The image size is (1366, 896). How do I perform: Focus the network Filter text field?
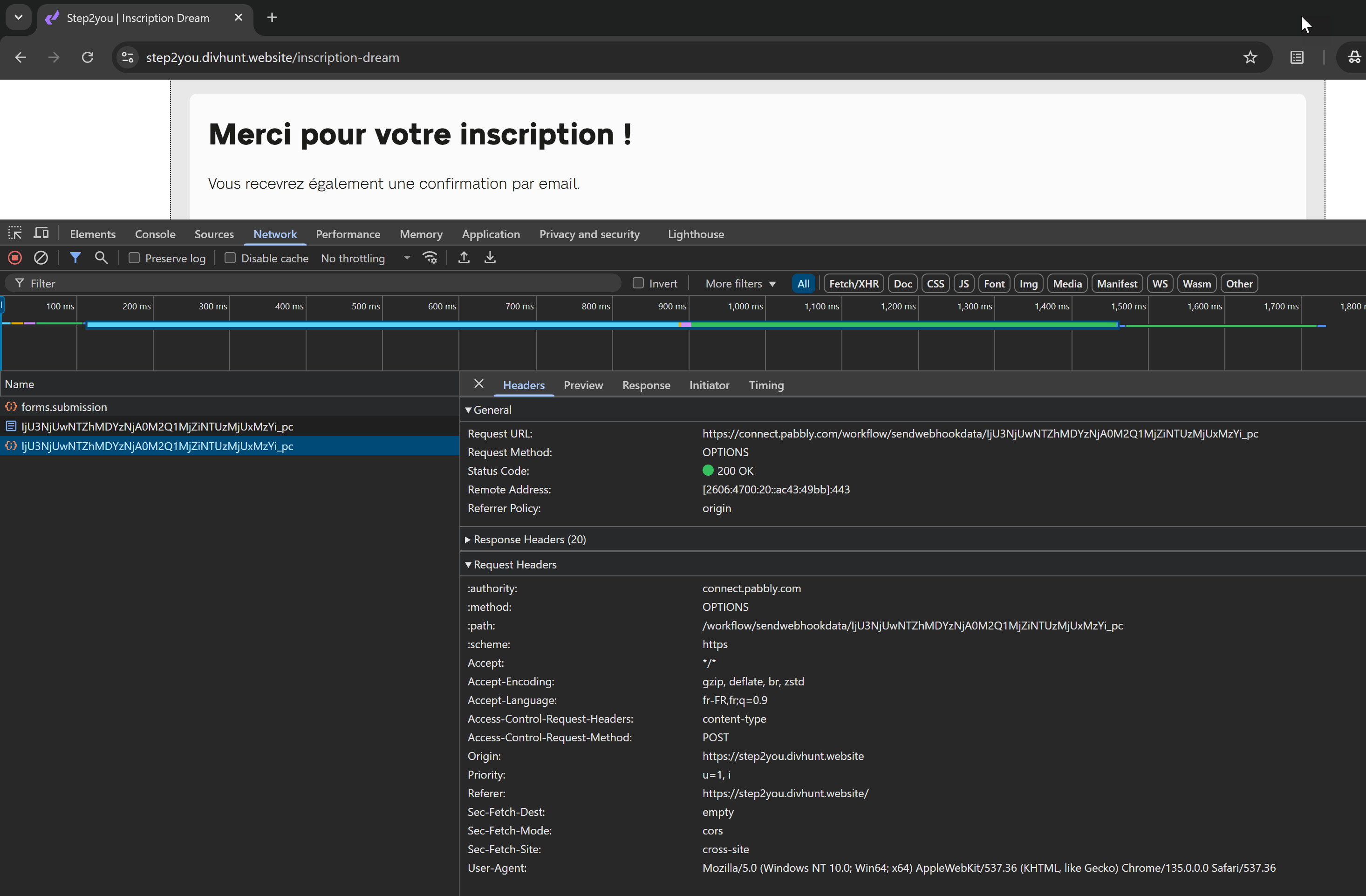pyautogui.click(x=313, y=284)
